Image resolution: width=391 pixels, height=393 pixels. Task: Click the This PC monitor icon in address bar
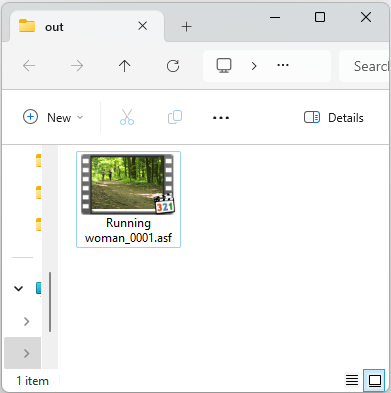pyautogui.click(x=224, y=65)
